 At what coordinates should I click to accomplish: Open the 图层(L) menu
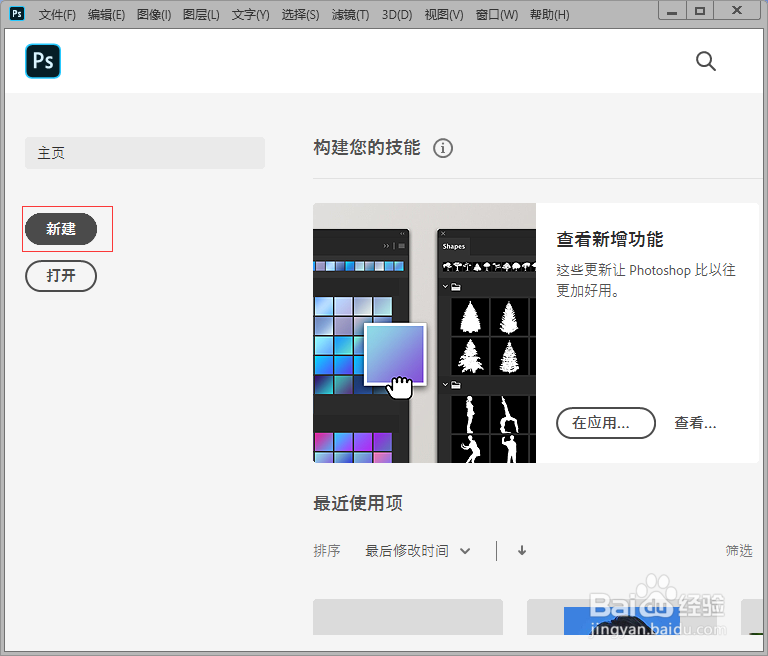[x=201, y=15]
